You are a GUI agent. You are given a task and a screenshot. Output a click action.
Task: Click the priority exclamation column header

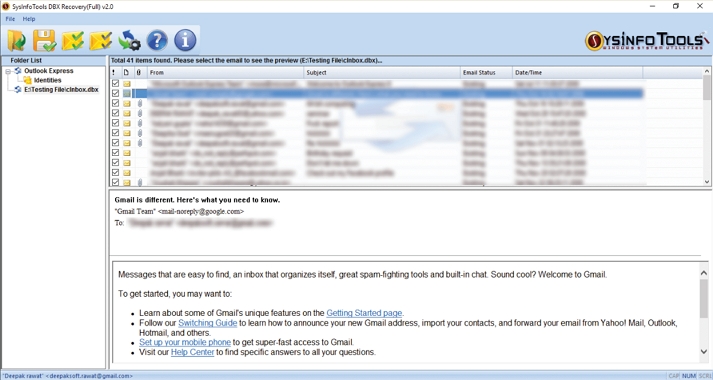(114, 72)
